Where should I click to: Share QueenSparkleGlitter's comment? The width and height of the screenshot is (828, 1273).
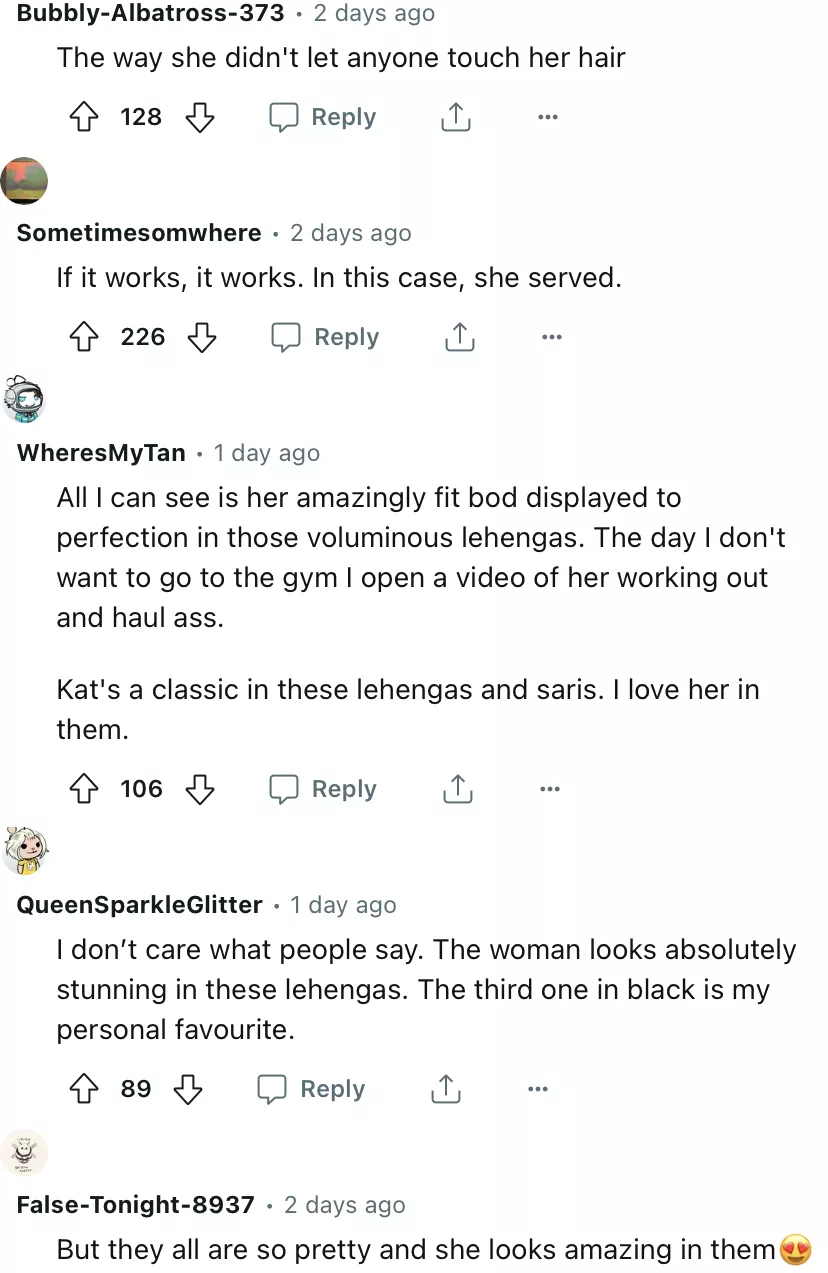446,1089
